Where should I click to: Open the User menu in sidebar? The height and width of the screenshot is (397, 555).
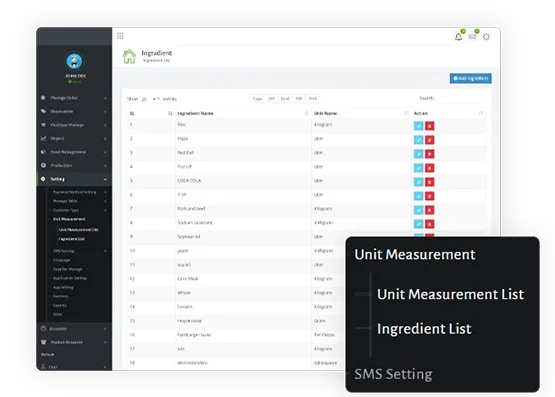click(74, 367)
